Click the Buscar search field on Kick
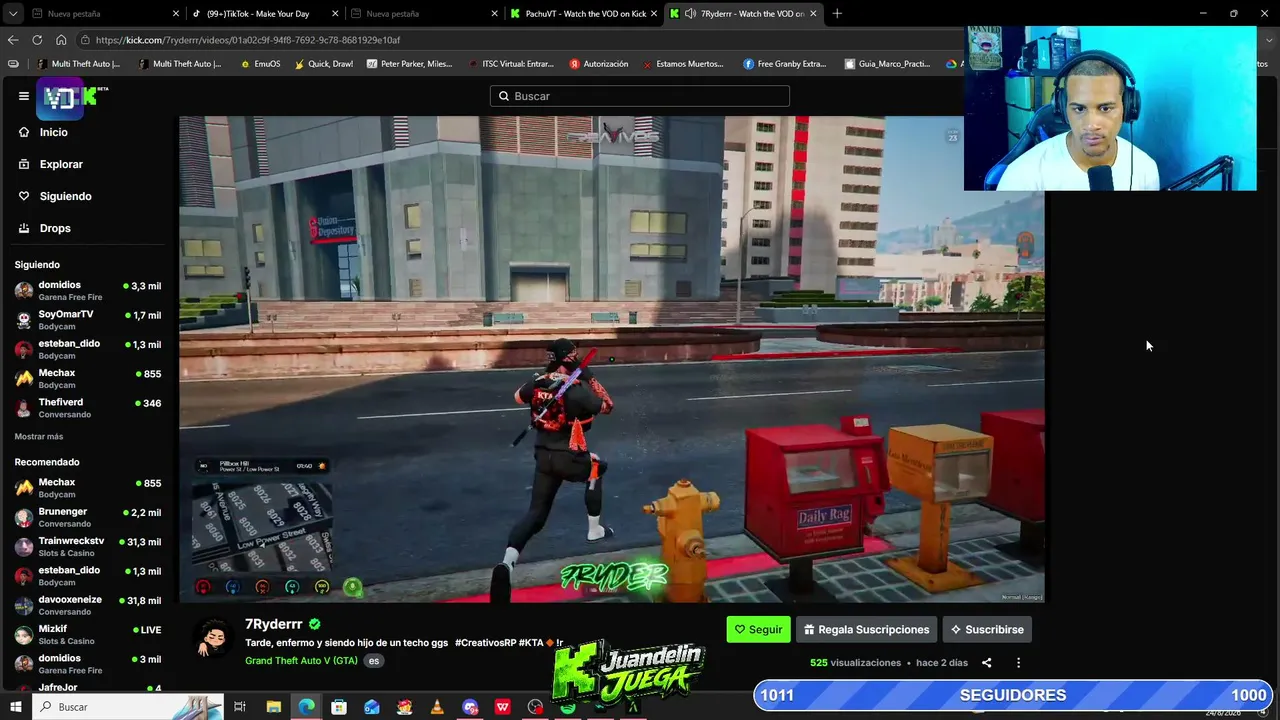Viewport: 1280px width, 720px height. pos(640,96)
